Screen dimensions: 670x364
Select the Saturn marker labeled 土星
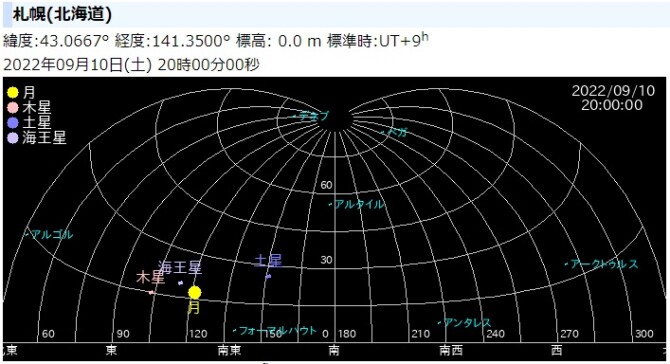click(x=268, y=276)
